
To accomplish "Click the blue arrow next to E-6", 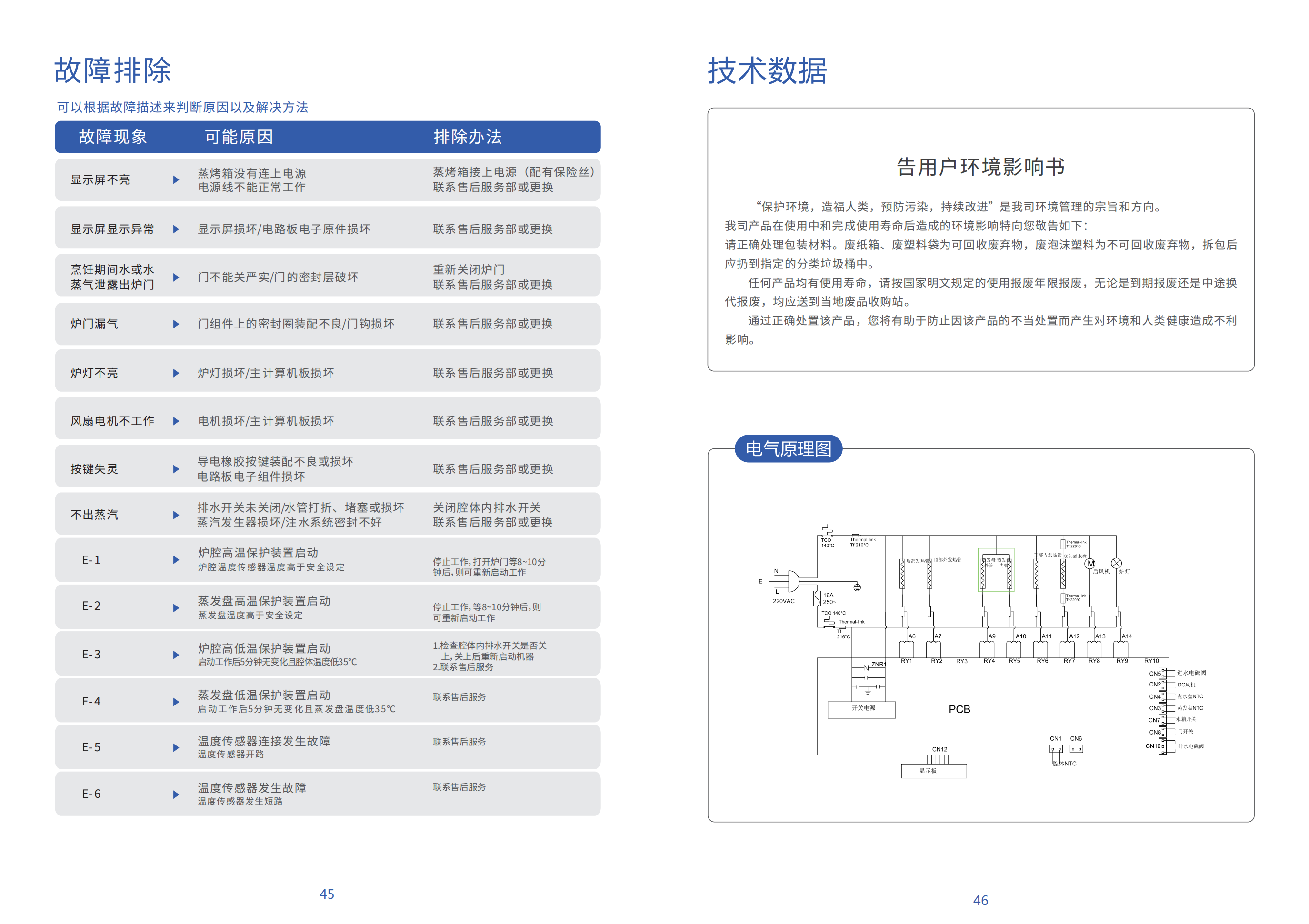I will coord(176,794).
